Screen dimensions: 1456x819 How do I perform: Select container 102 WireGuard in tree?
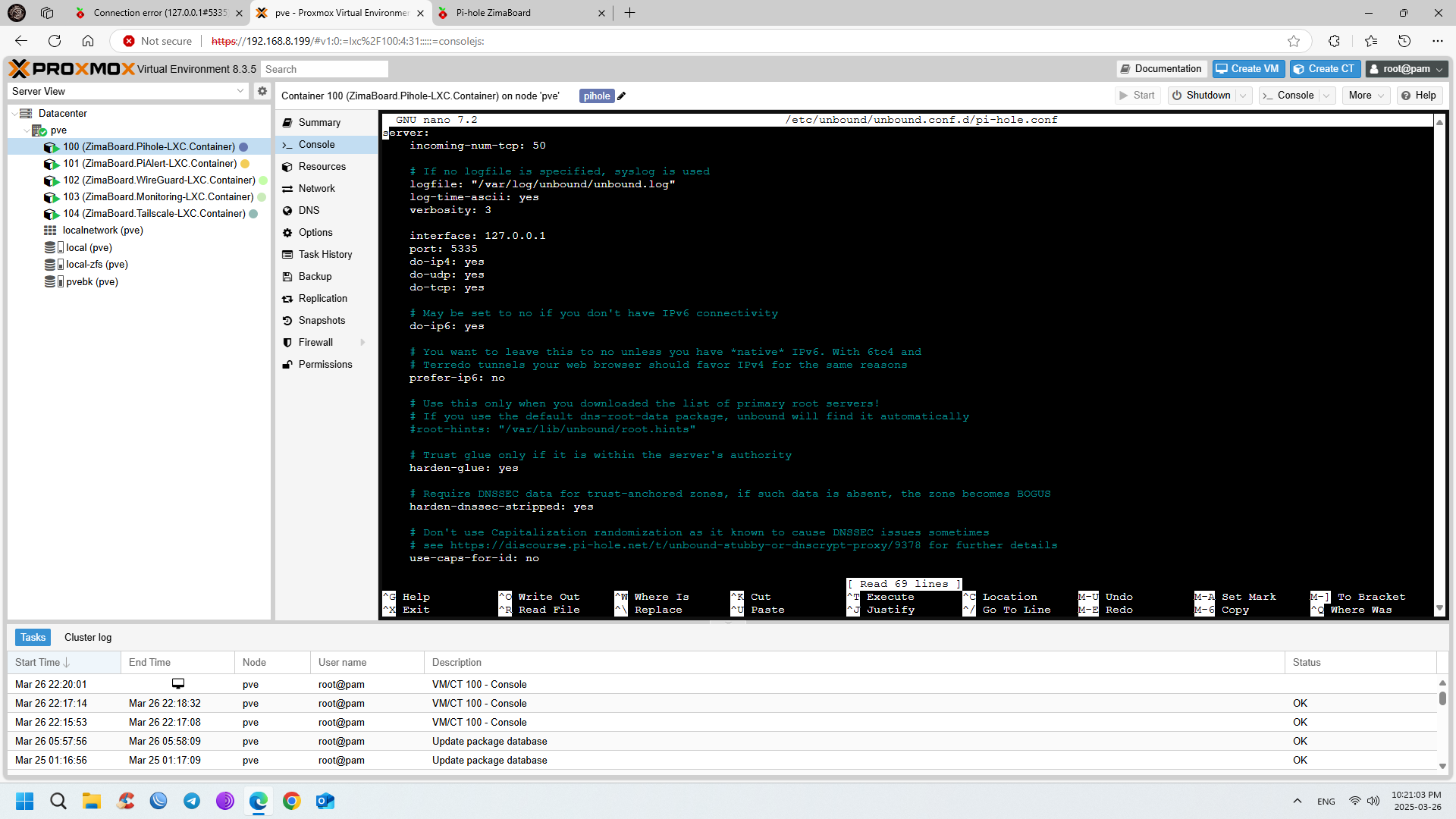158,180
